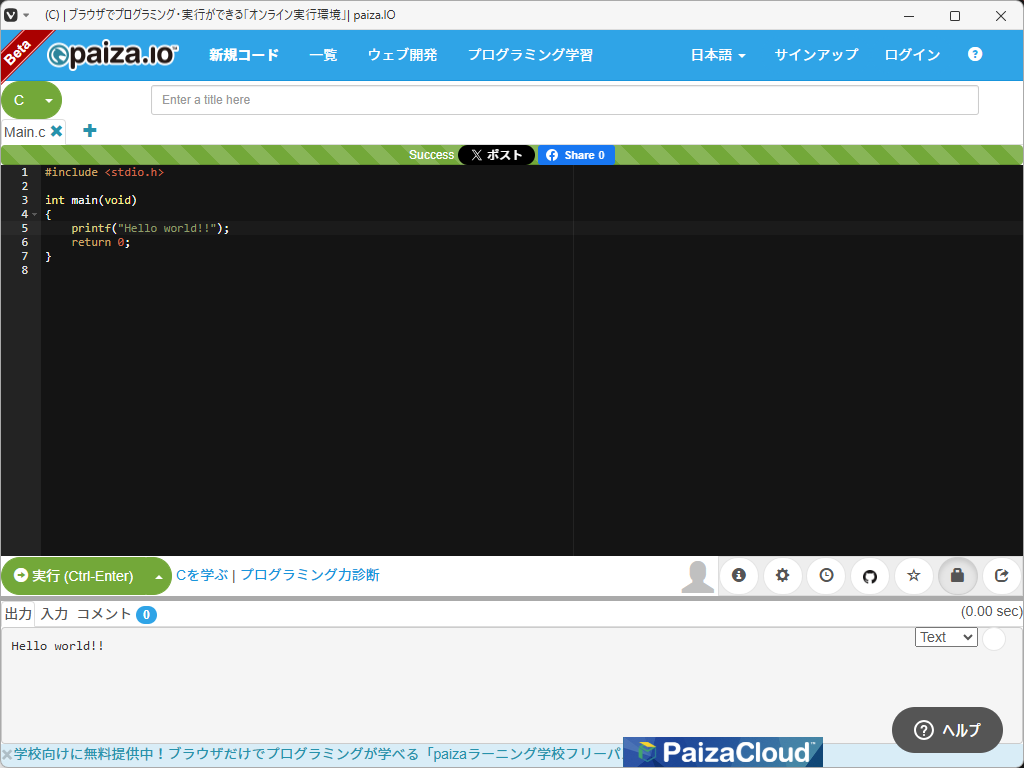Toggle the lock privacy icon

(957, 575)
